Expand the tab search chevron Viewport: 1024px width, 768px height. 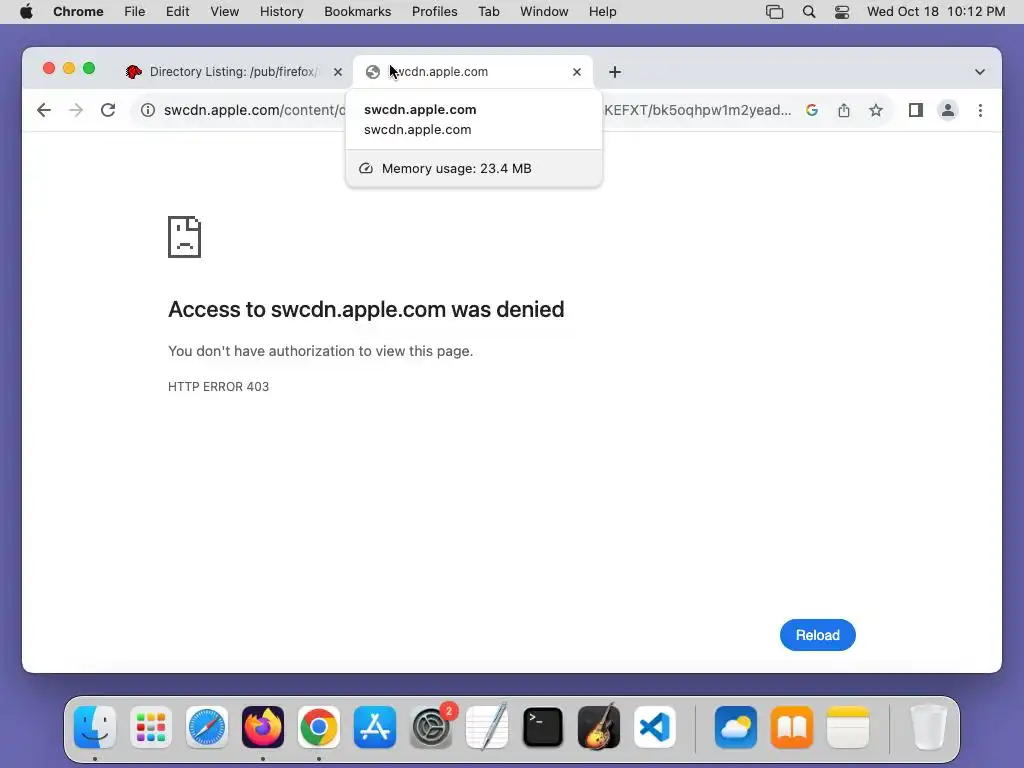click(980, 72)
